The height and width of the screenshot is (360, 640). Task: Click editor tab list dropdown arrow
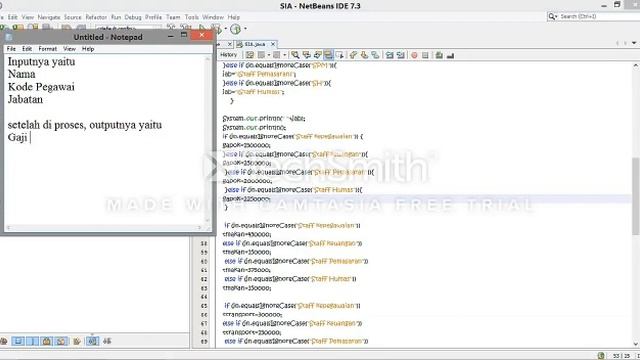[x=634, y=43]
